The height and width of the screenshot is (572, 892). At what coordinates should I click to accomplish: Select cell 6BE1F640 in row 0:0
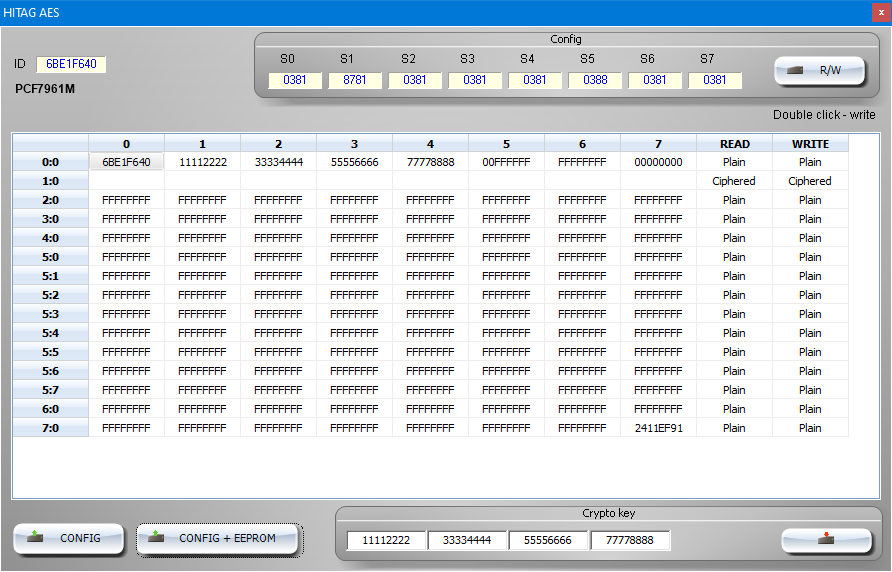coord(126,162)
